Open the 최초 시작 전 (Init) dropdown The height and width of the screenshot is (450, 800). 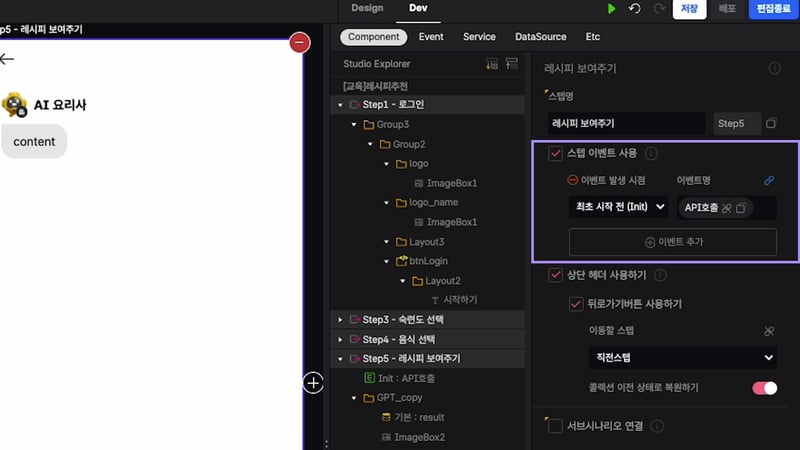617,208
